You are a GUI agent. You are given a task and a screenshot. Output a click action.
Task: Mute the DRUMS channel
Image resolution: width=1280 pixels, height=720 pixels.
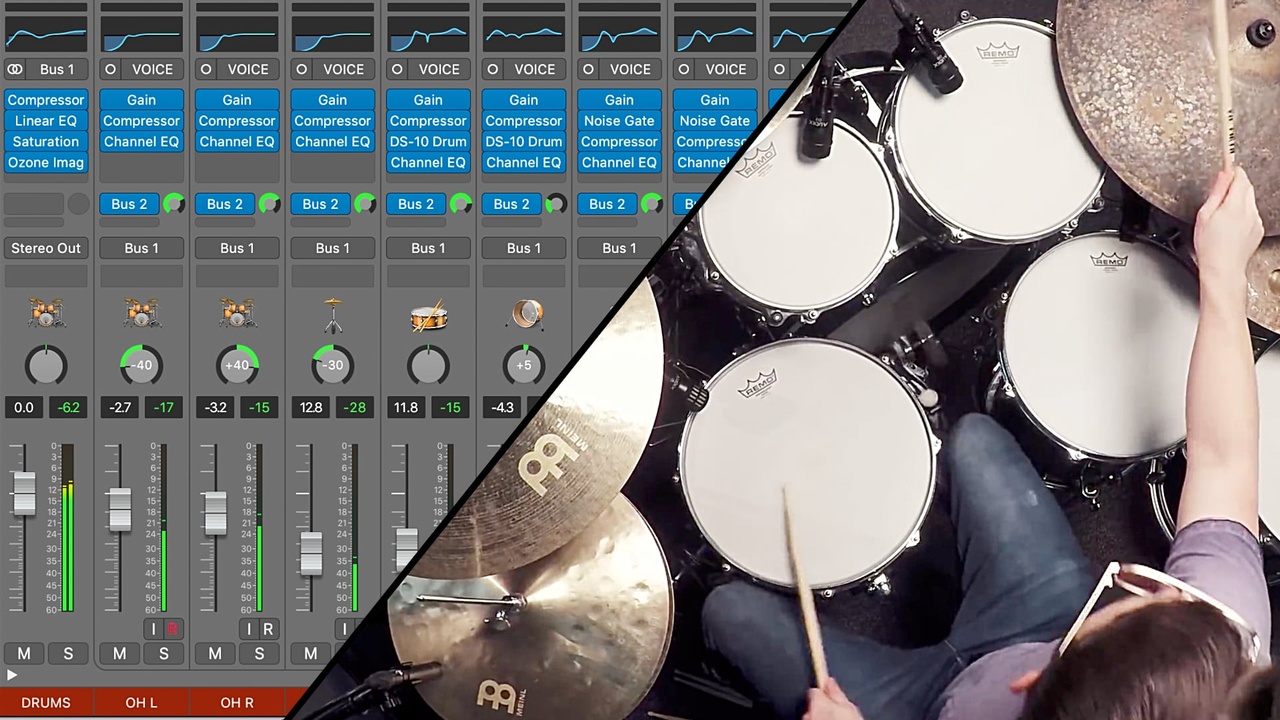[24, 653]
